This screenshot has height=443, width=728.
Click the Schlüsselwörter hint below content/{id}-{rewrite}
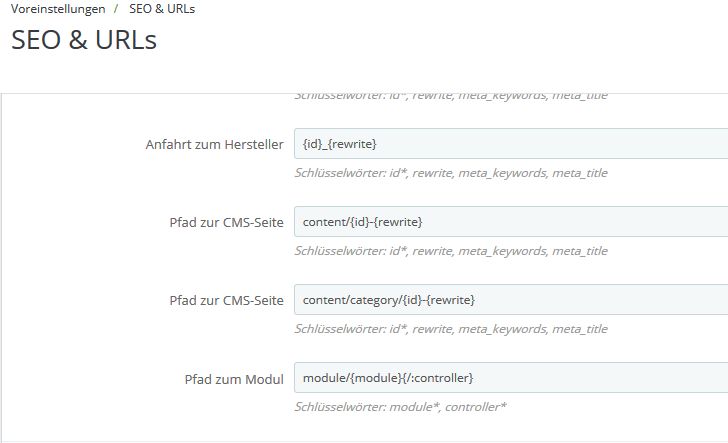[x=450, y=251]
